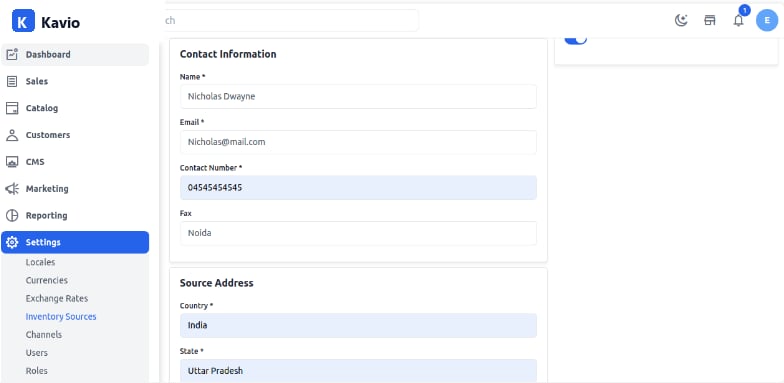This screenshot has height=383, width=784.
Task: Click the Kavio brand name
Action: [60, 22]
